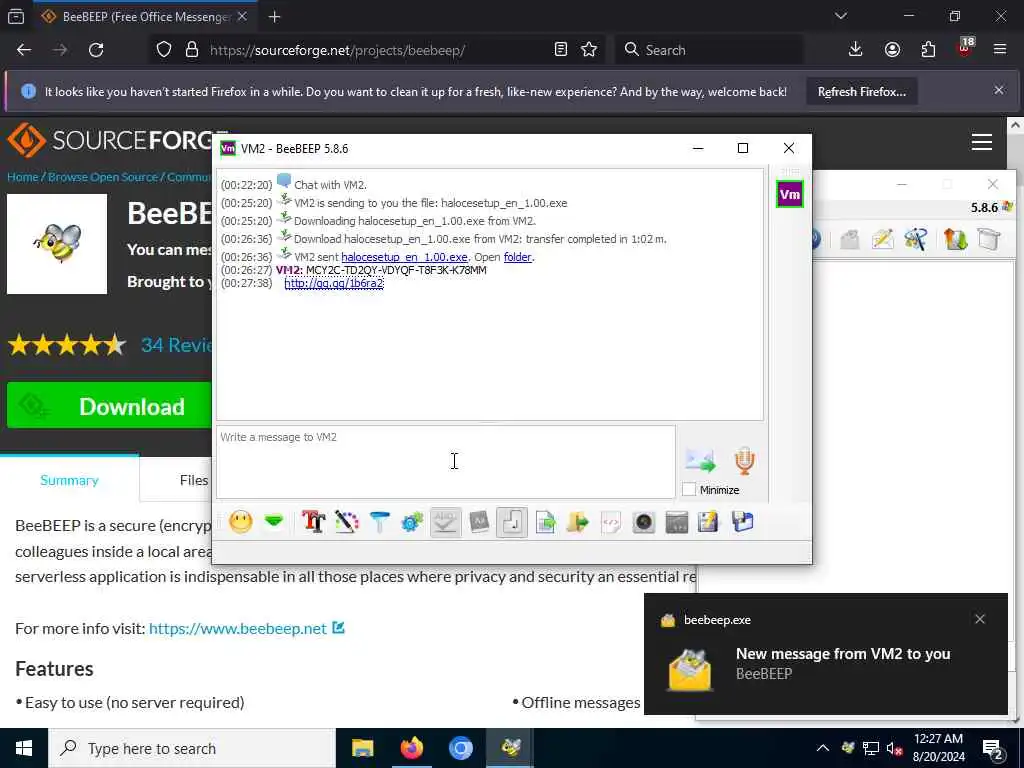Record voice message with microphone icon
Viewport: 1024px width, 768px height.
click(744, 460)
